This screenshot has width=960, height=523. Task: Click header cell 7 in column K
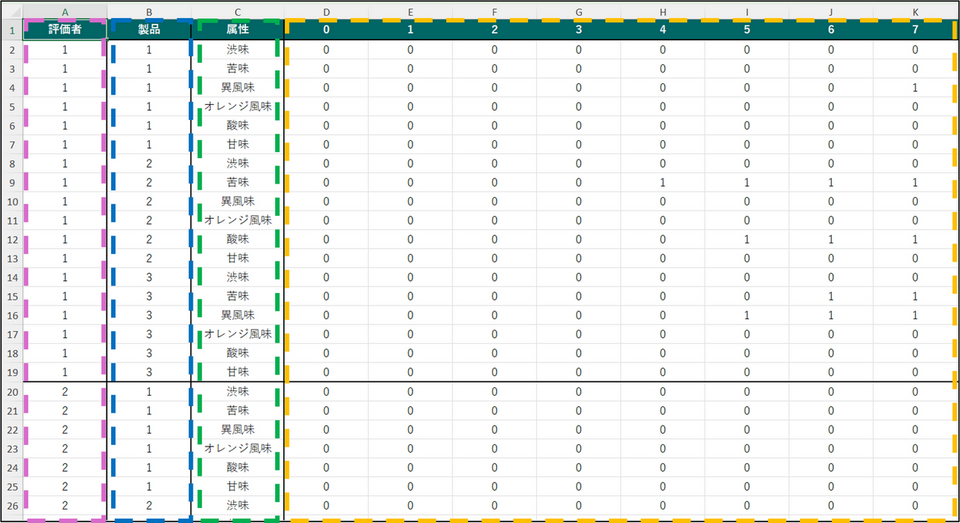915,29
